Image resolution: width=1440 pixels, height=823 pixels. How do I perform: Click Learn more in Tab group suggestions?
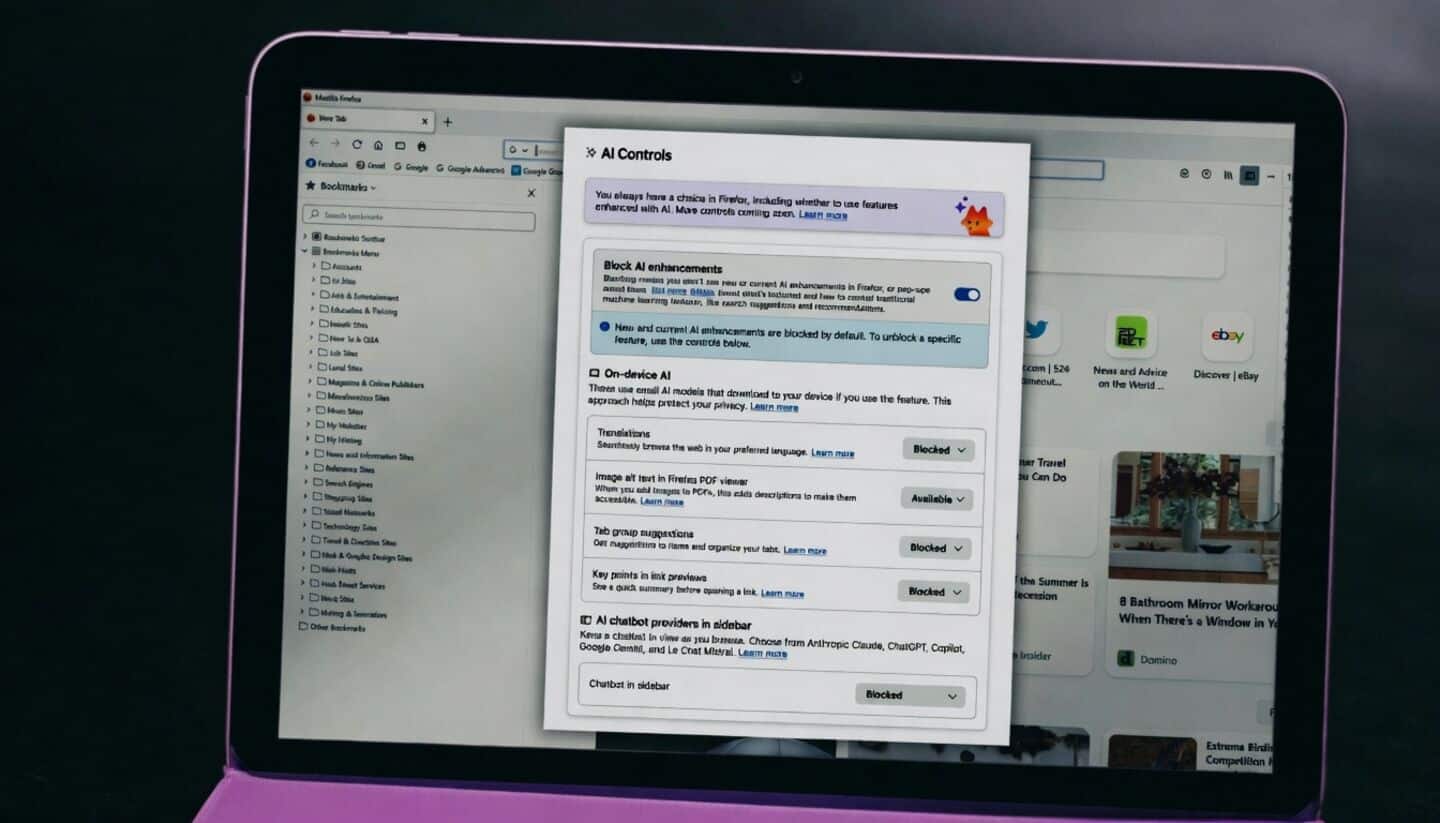click(804, 550)
